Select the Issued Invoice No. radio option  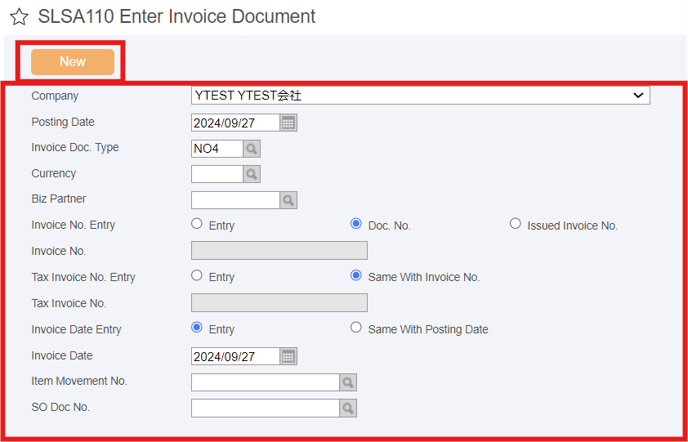pos(515,224)
